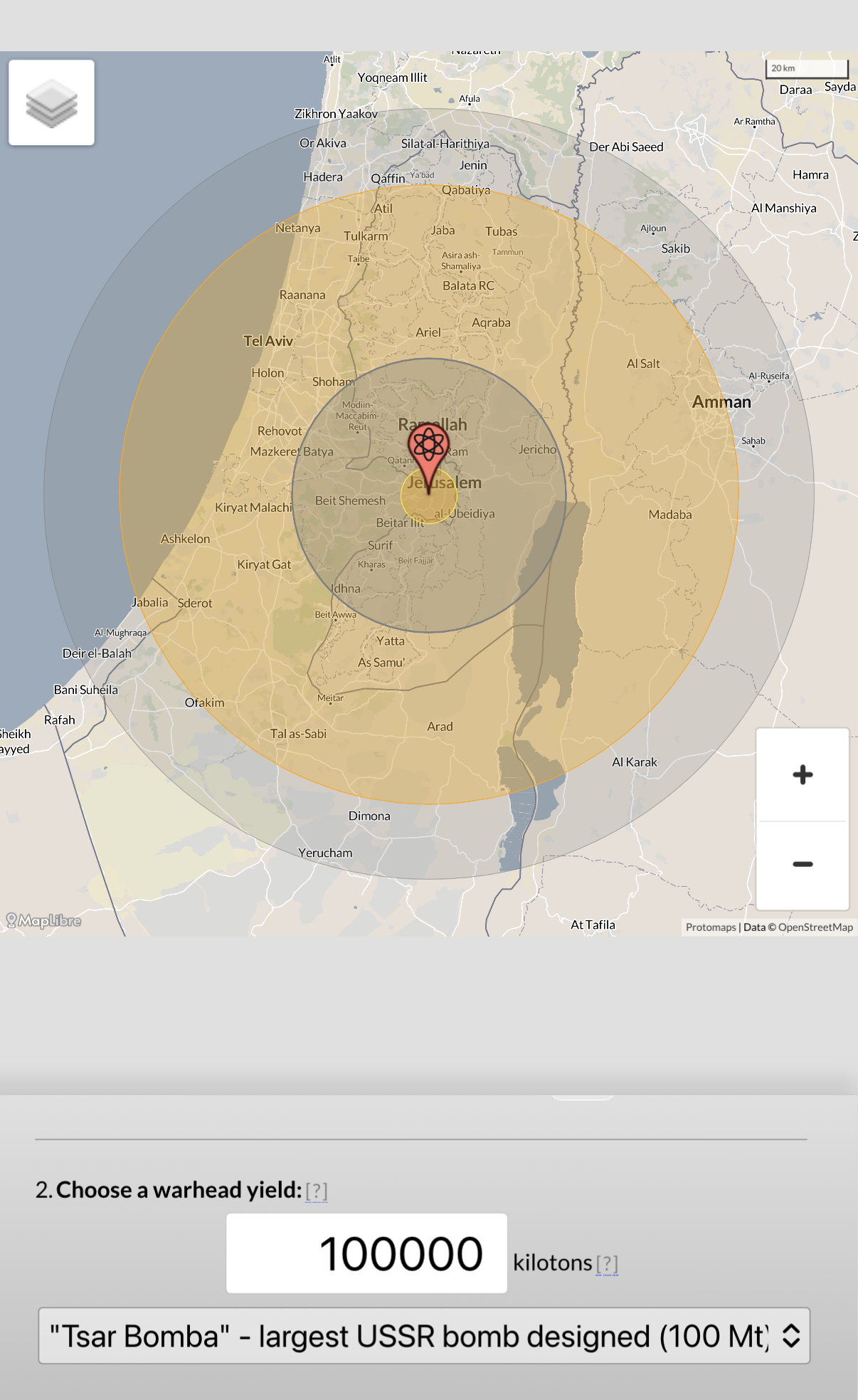Click the Yoqneam Illit label

tap(392, 78)
